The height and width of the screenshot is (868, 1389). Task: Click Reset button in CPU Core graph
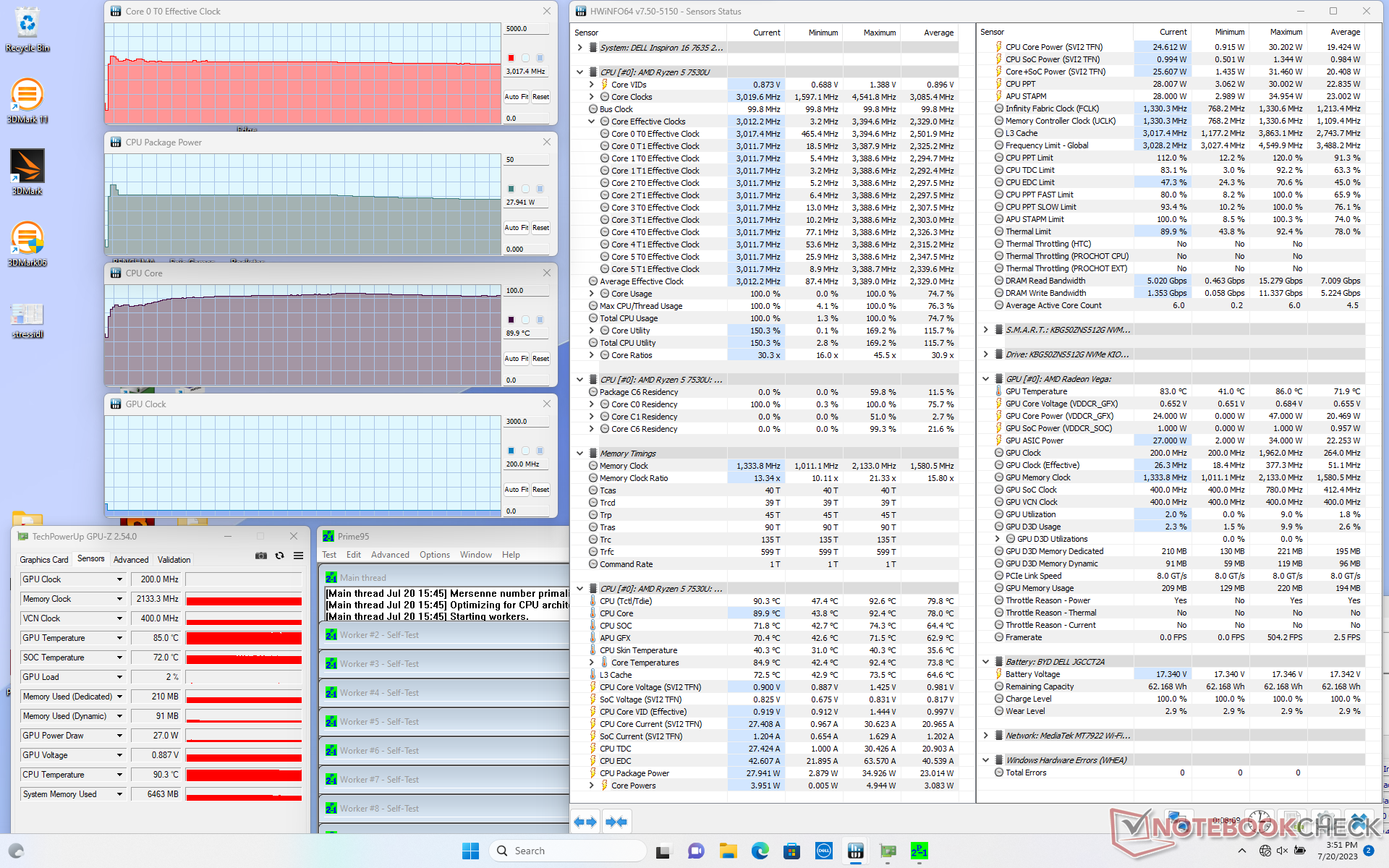tap(540, 359)
